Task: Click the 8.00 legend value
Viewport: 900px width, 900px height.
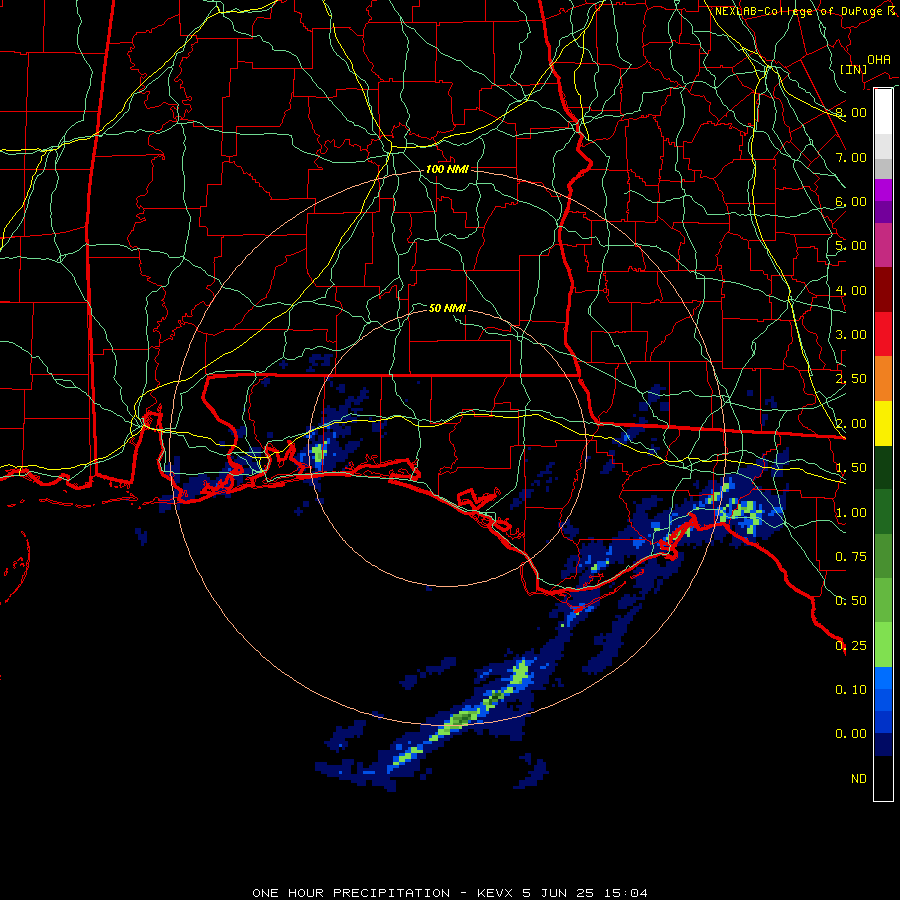Action: point(851,112)
